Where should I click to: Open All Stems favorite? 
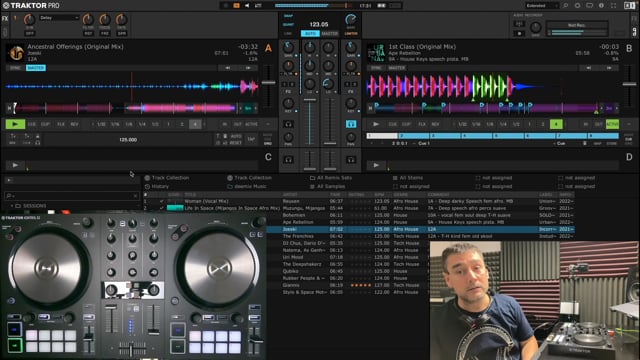tap(407, 178)
